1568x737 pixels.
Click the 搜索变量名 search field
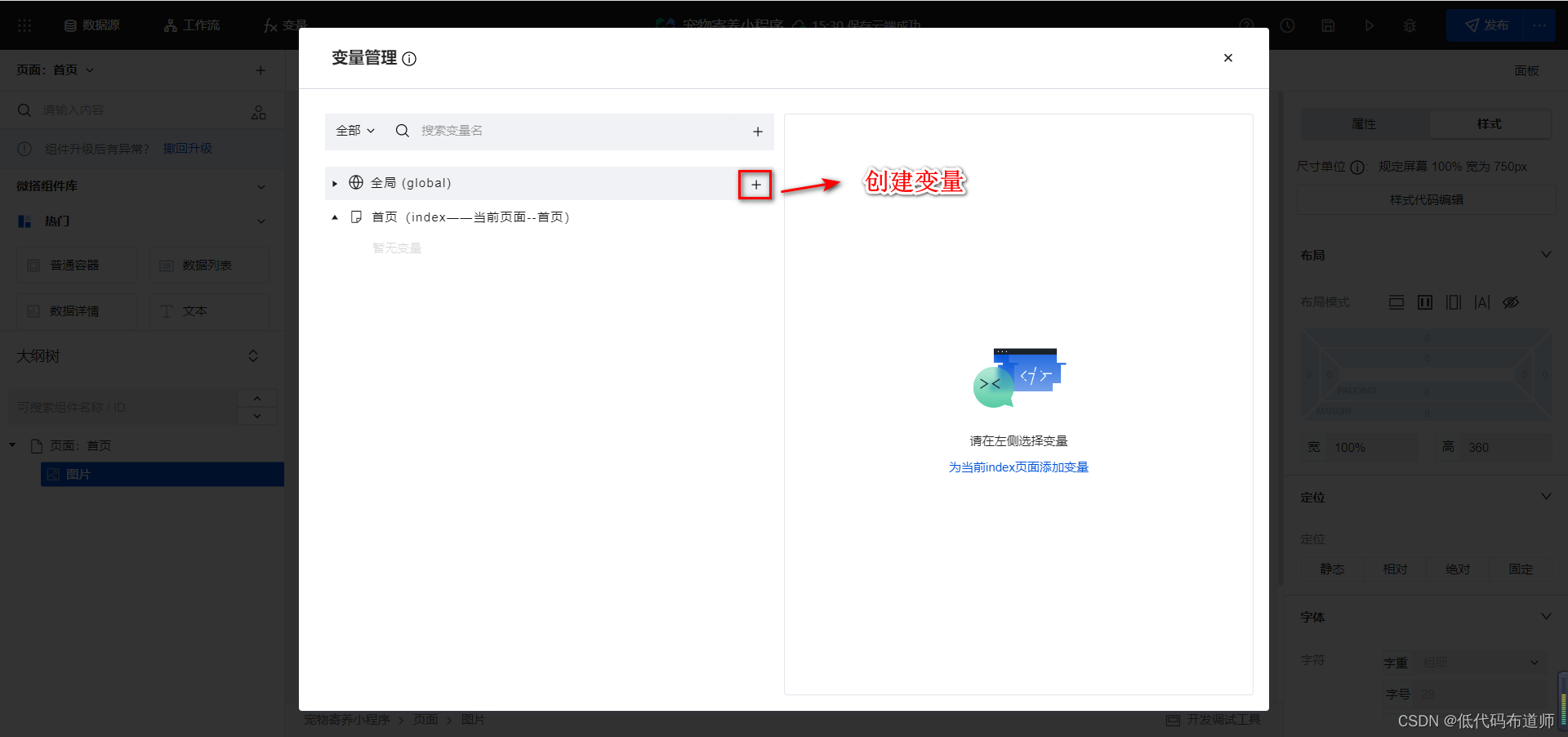pyautogui.click(x=572, y=131)
